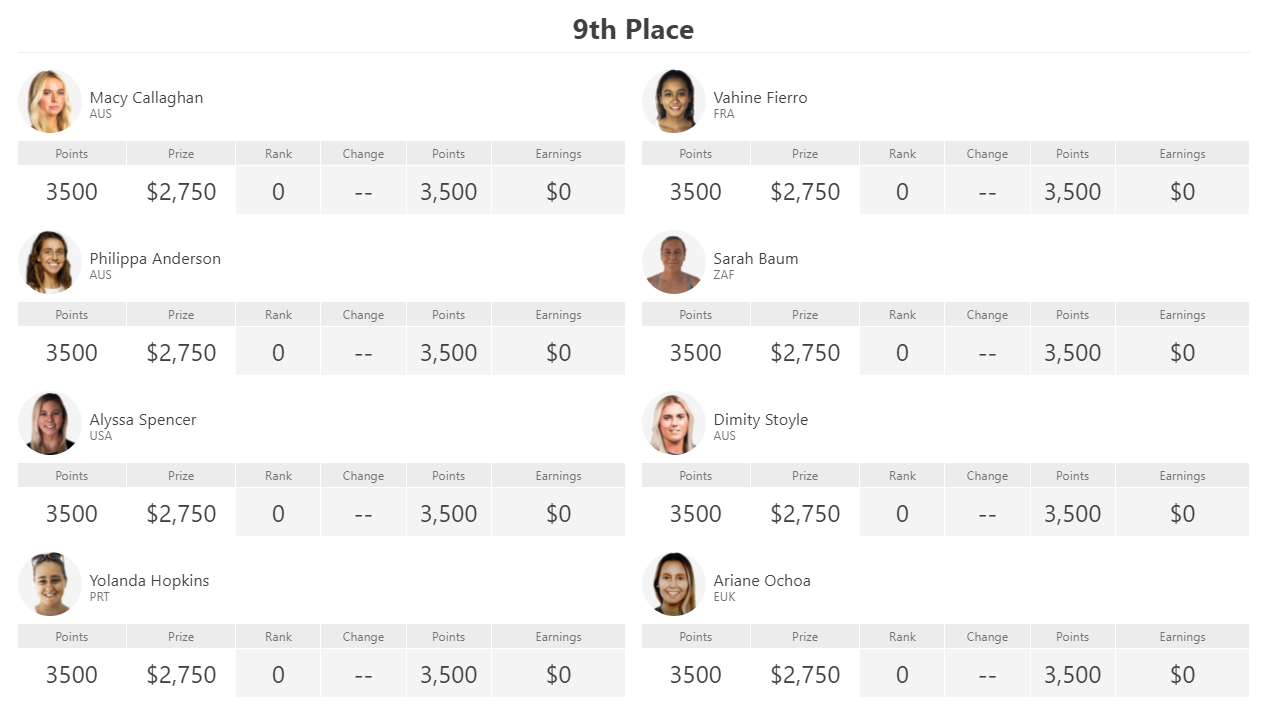Select Sarah Baum's avatar picture
The width and height of the screenshot is (1268, 716).
coord(674,262)
